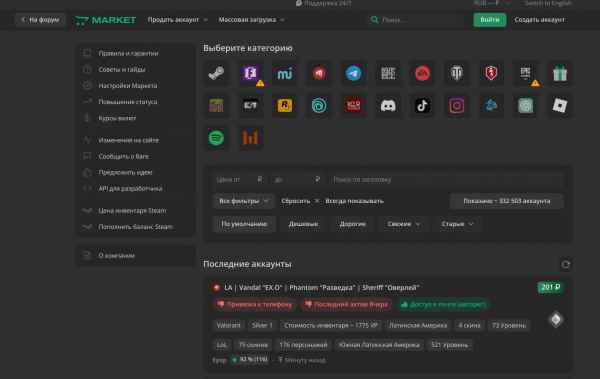600x379 pixels.
Task: Expand the Все фильтры dropdown
Action: click(x=244, y=201)
